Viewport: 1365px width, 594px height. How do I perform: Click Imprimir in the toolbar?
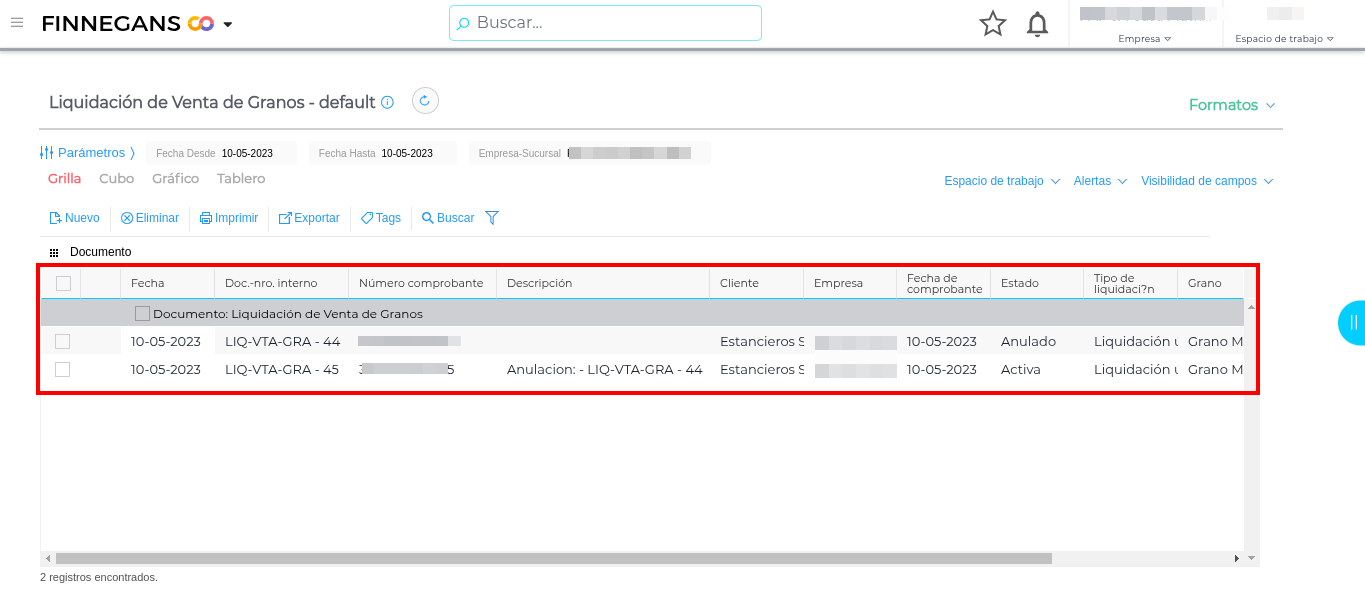tap(229, 218)
